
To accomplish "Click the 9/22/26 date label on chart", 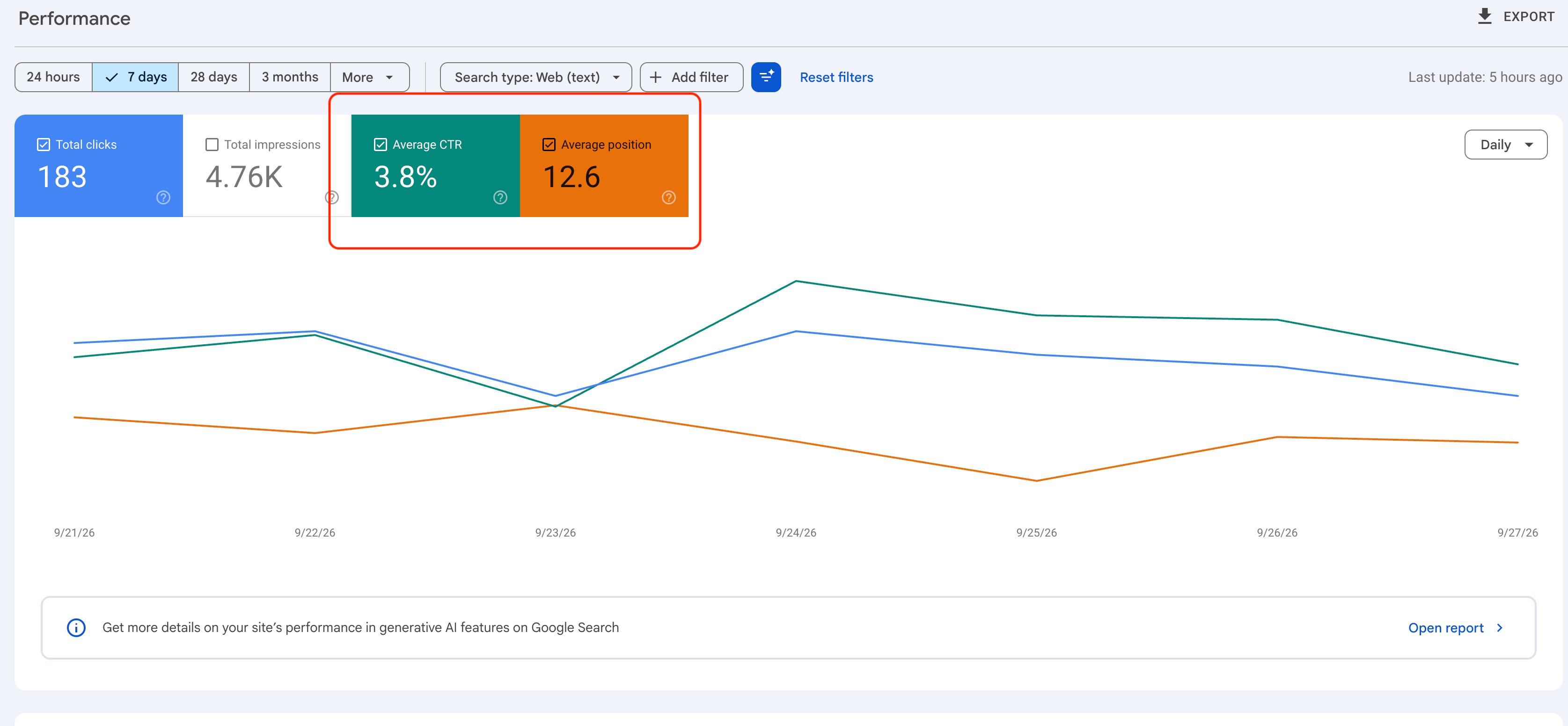I will pyautogui.click(x=315, y=532).
